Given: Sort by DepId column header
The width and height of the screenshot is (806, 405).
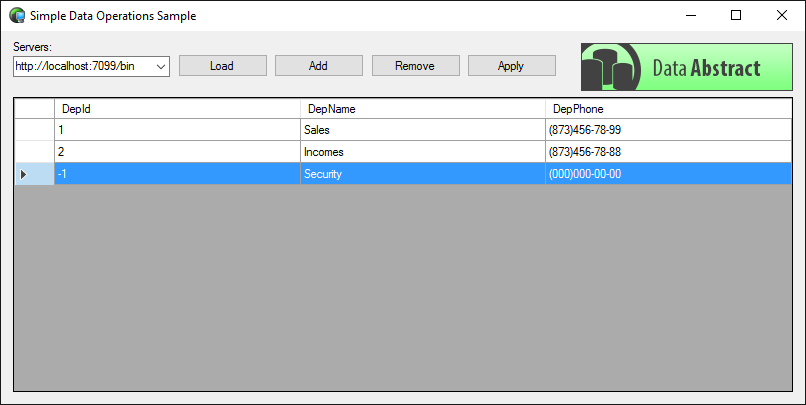Looking at the screenshot, I should pos(177,108).
